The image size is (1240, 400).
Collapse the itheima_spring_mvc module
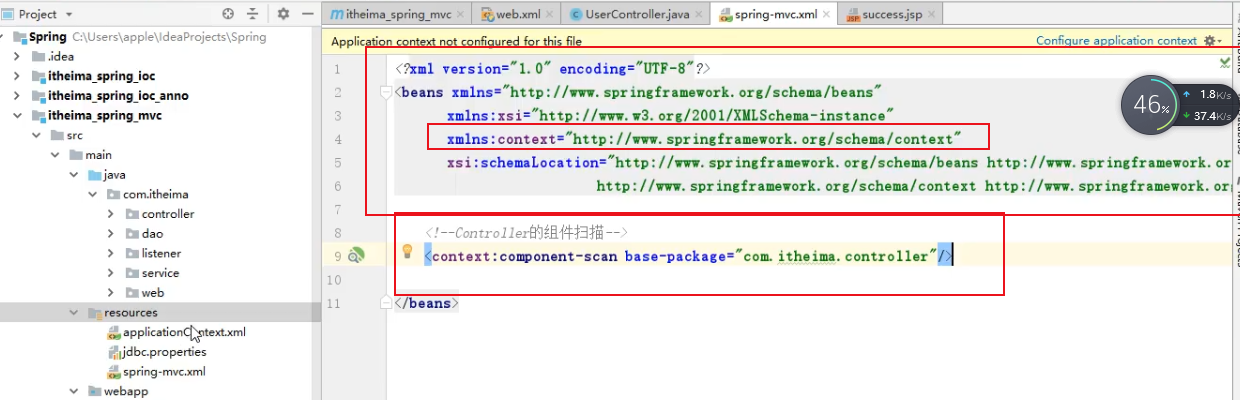pyautogui.click(x=17, y=116)
